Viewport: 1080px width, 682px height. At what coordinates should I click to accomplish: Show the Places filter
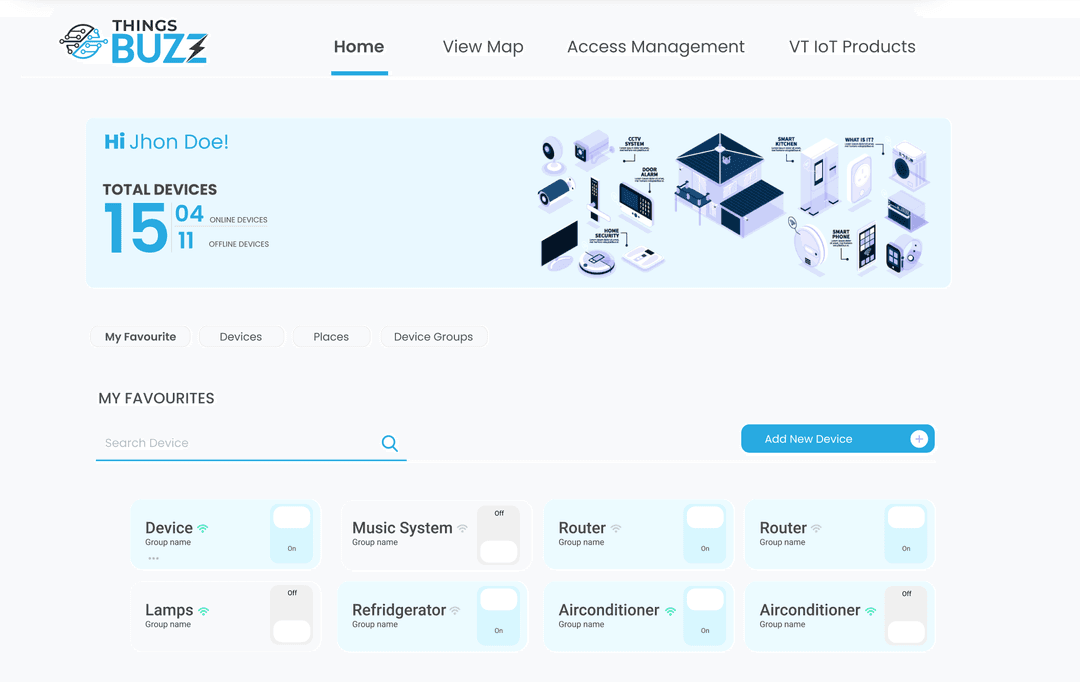point(331,337)
